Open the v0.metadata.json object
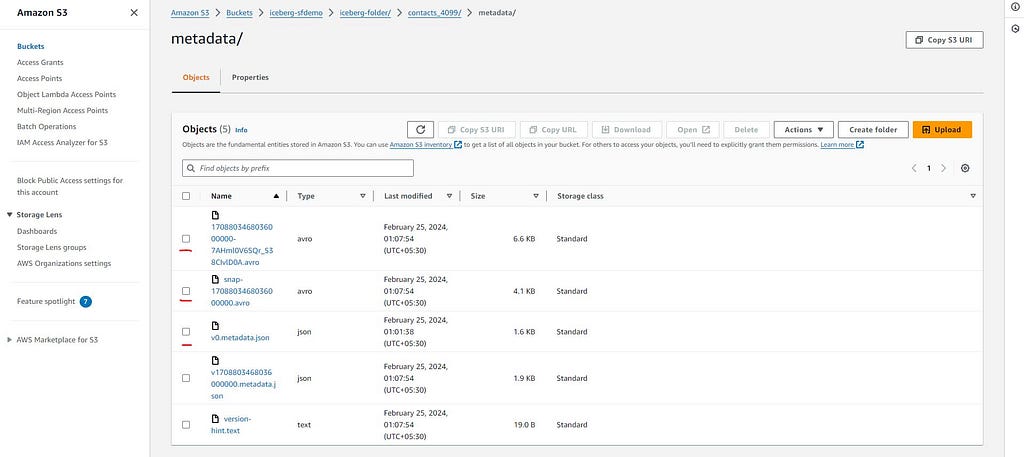Screen dimensions: 1024x457 coord(240,338)
